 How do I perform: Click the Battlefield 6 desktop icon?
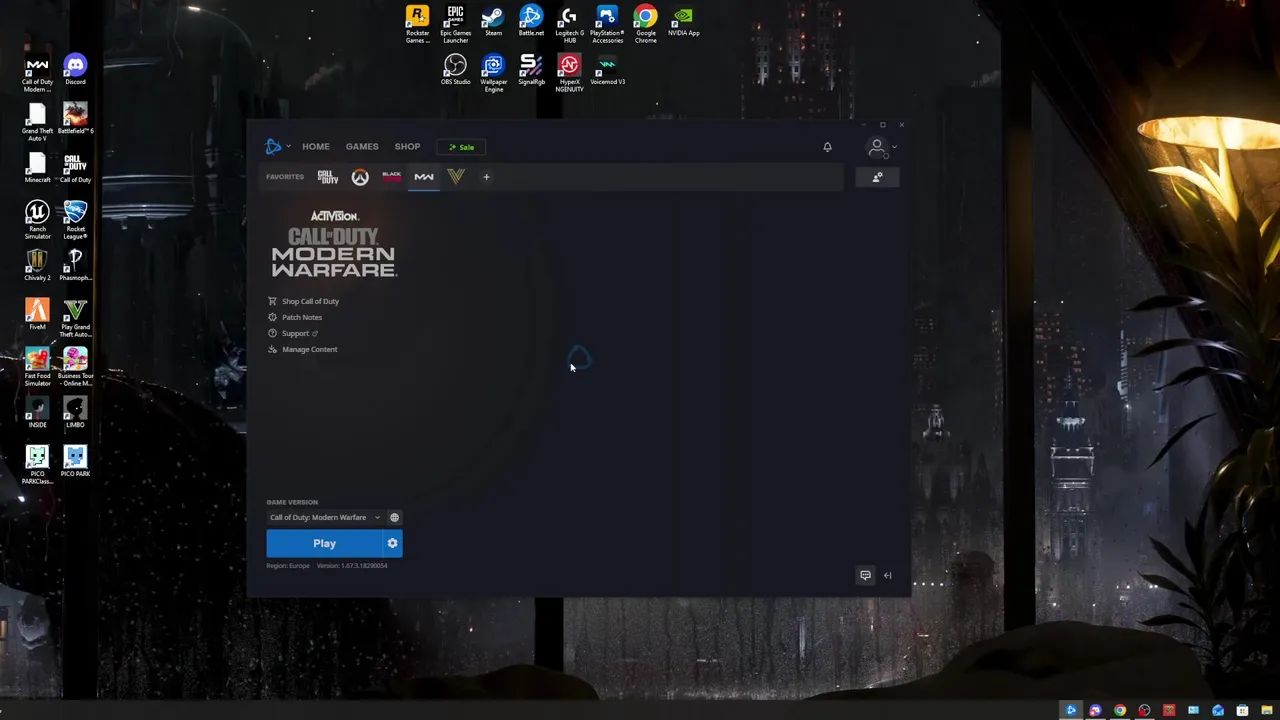[x=75, y=118]
